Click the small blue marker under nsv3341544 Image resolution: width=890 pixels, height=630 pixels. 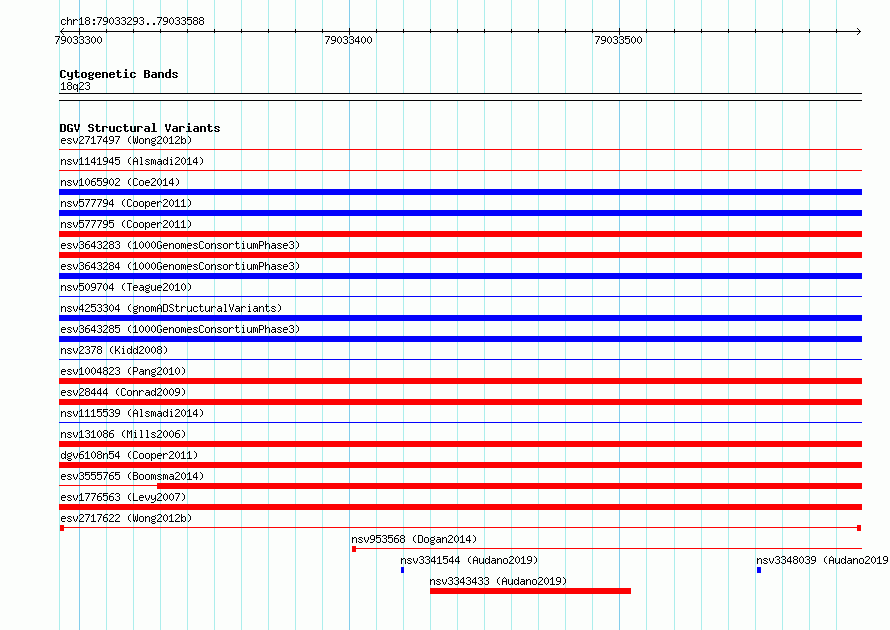tap(402, 570)
